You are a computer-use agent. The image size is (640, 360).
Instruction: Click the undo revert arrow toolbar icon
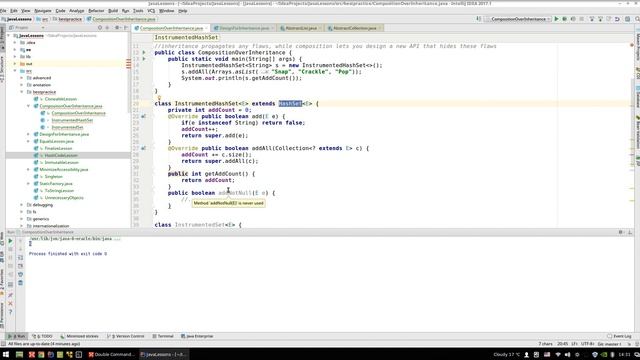pyautogui.click(x=617, y=19)
